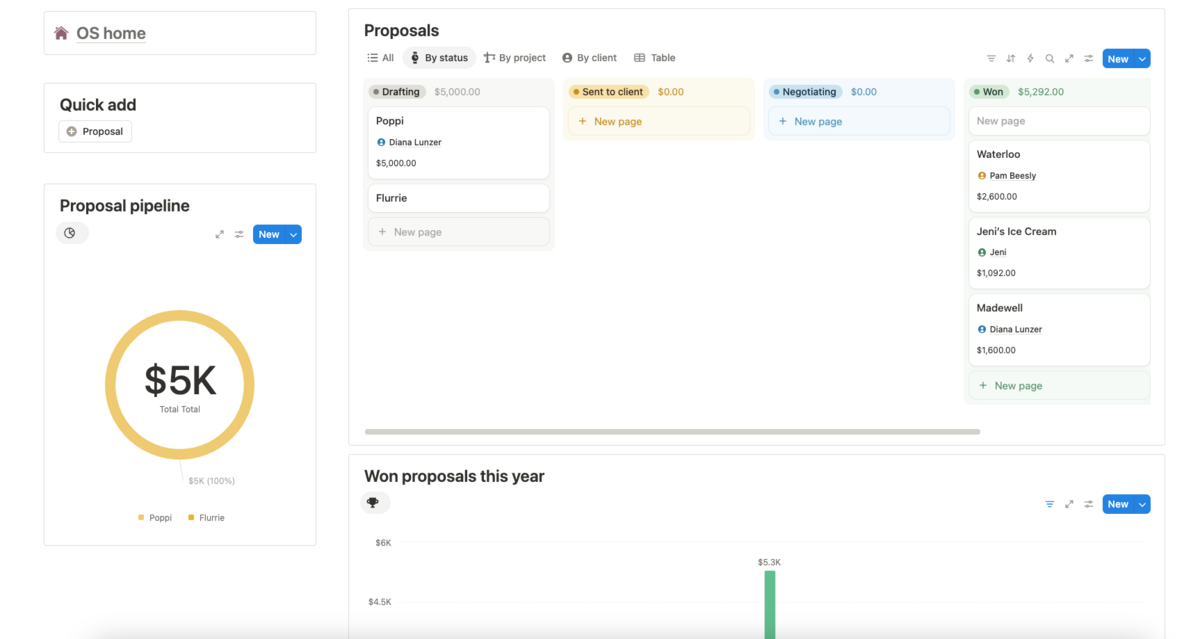
Task: Click the $2,600.00 amount on Waterloo card
Action: (997, 197)
